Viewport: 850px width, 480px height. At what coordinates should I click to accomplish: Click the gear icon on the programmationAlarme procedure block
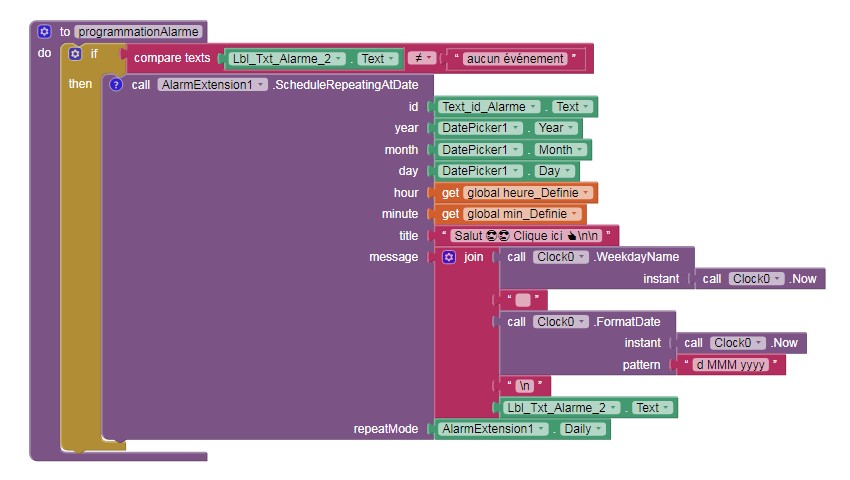point(43,31)
